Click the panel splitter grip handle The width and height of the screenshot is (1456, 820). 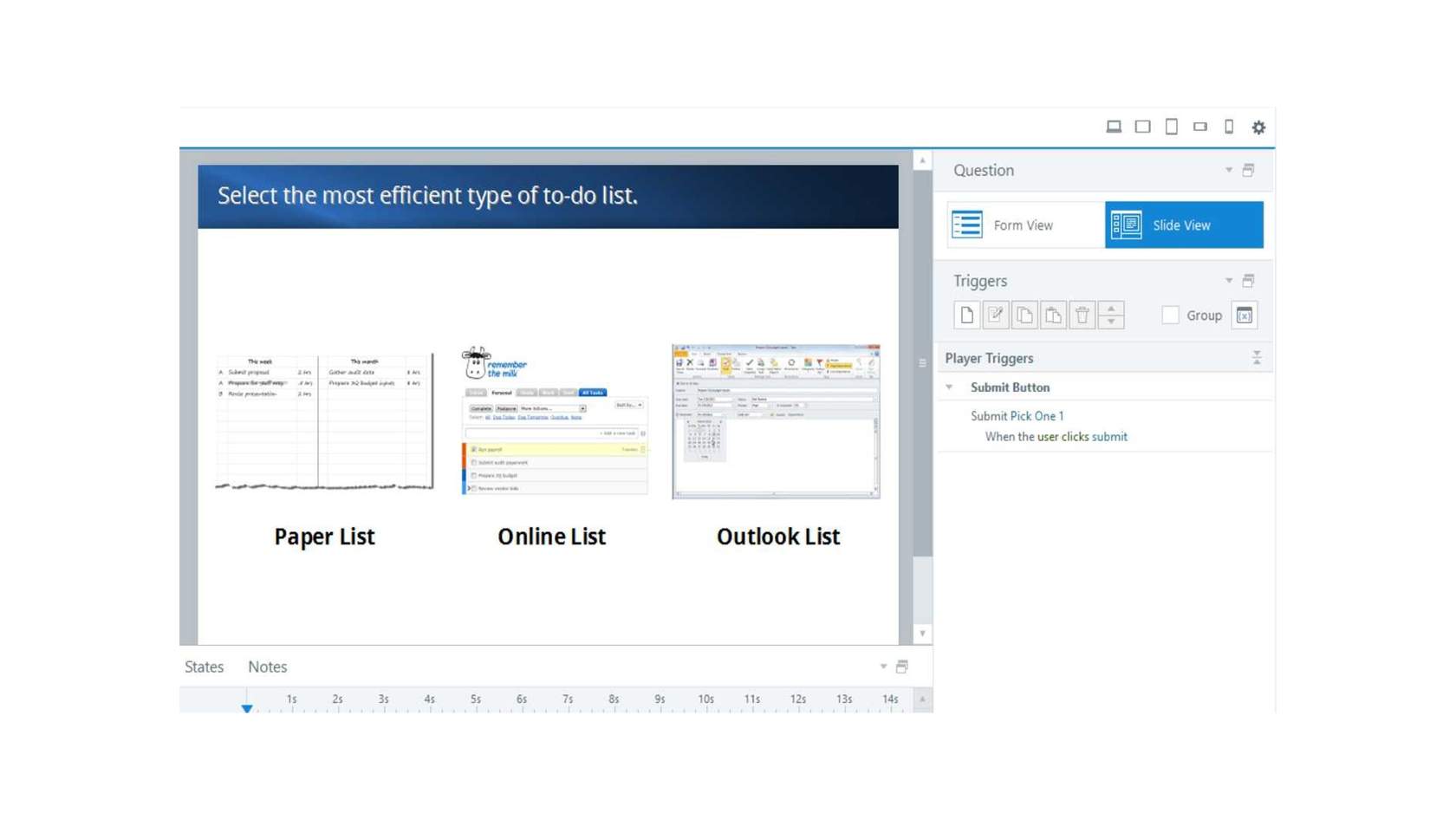pos(922,363)
